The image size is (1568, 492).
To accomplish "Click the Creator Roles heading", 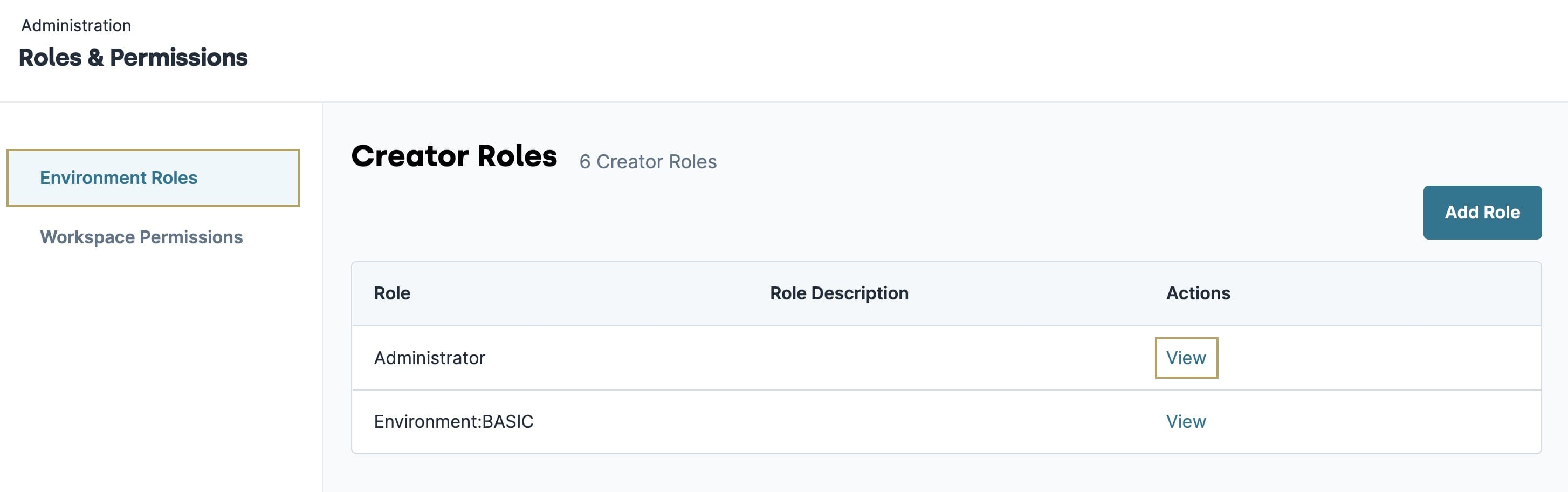I will click(454, 156).
